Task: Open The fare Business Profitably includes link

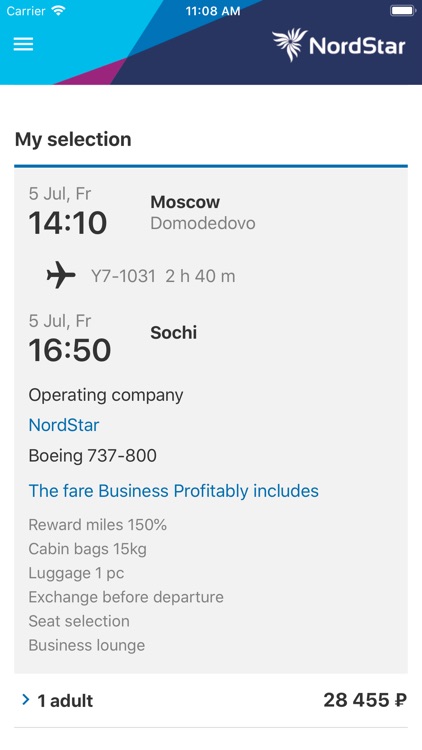Action: [x=174, y=491]
